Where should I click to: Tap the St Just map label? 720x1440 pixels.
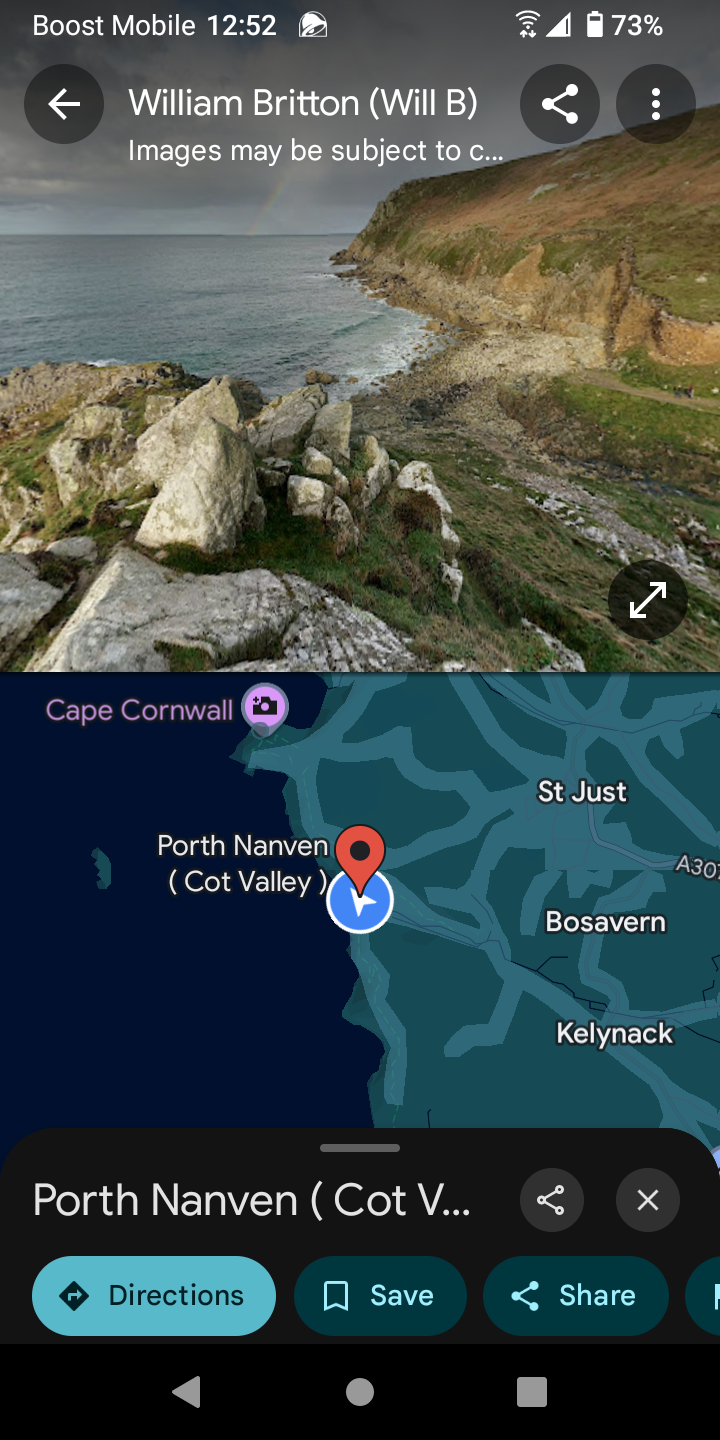582,792
